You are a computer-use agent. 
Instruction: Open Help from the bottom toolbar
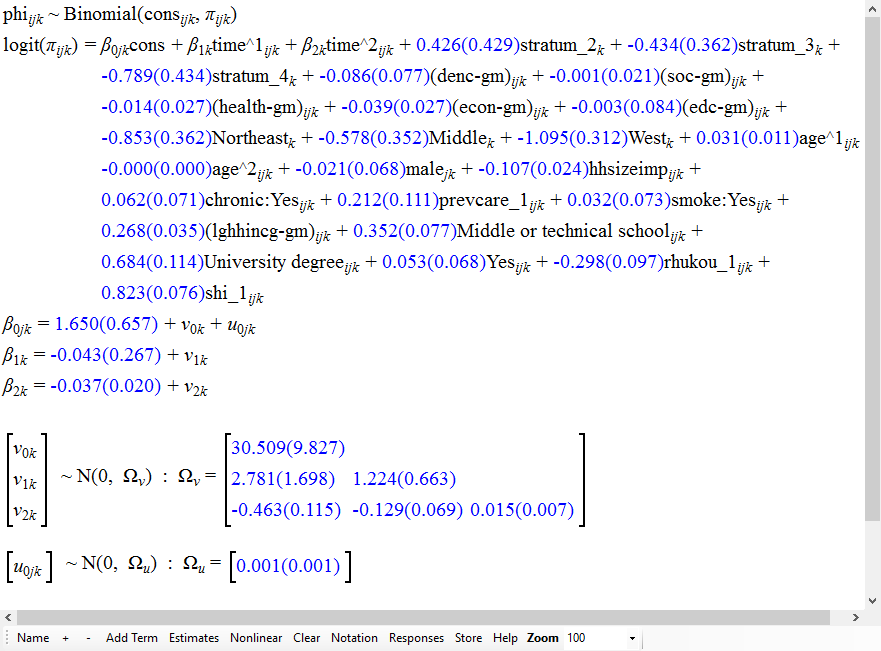(x=505, y=638)
